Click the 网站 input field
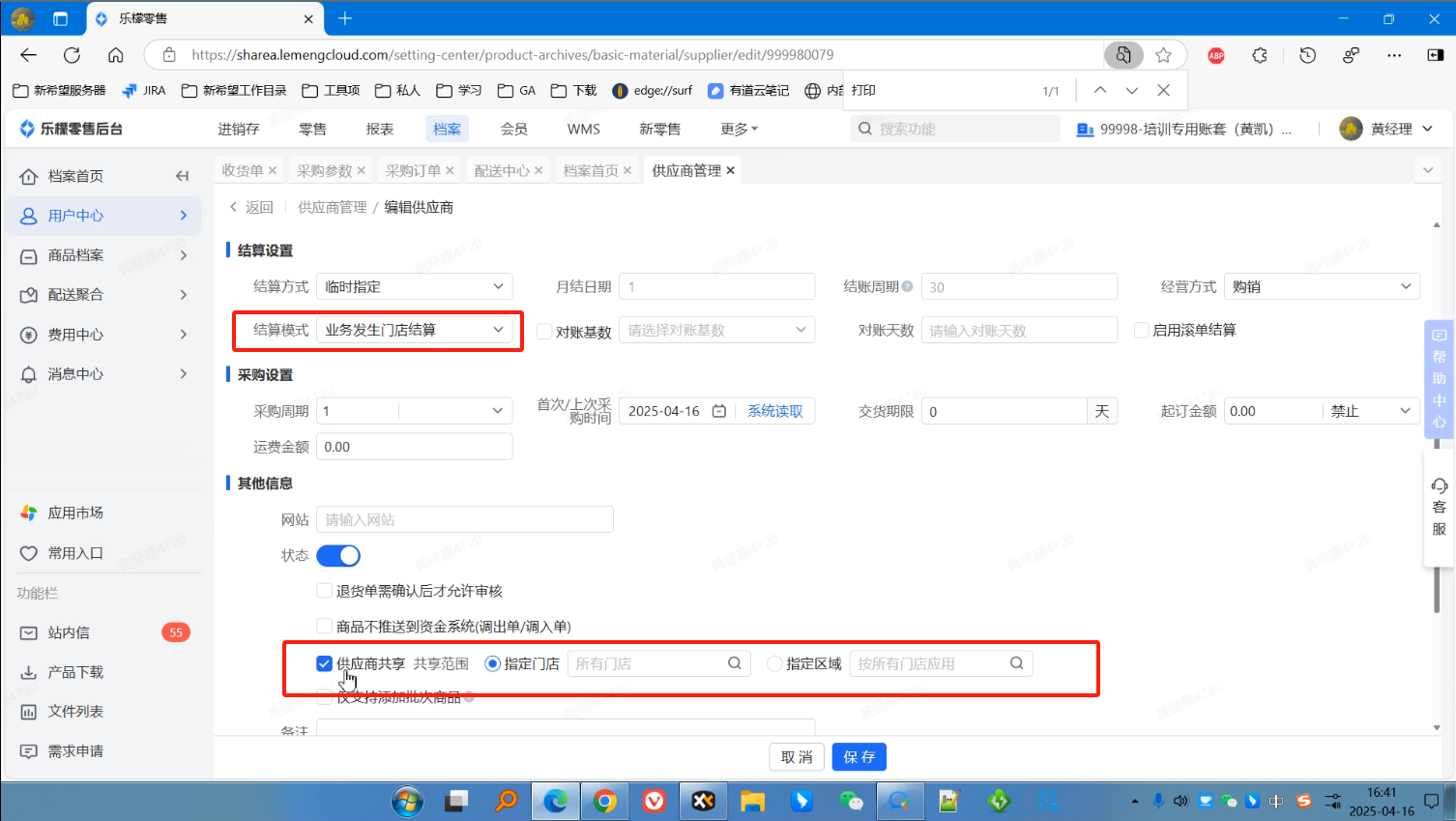This screenshot has width=1456, height=821. pyautogui.click(x=465, y=519)
